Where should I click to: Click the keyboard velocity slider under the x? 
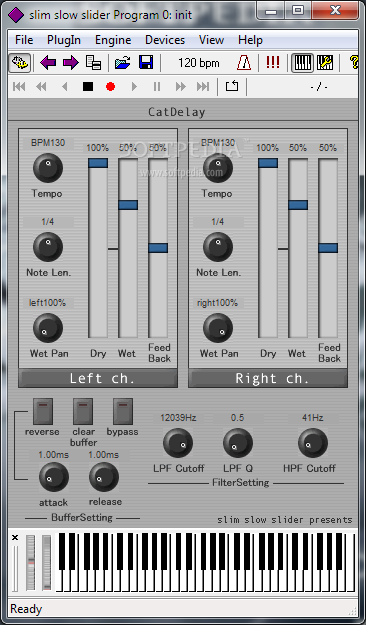(x=15, y=568)
